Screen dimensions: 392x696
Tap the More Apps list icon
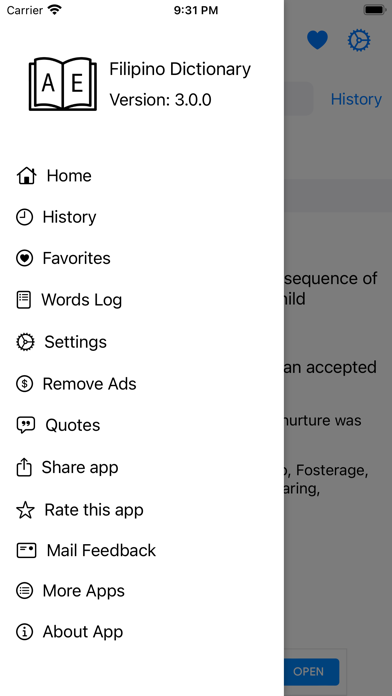coord(24,591)
